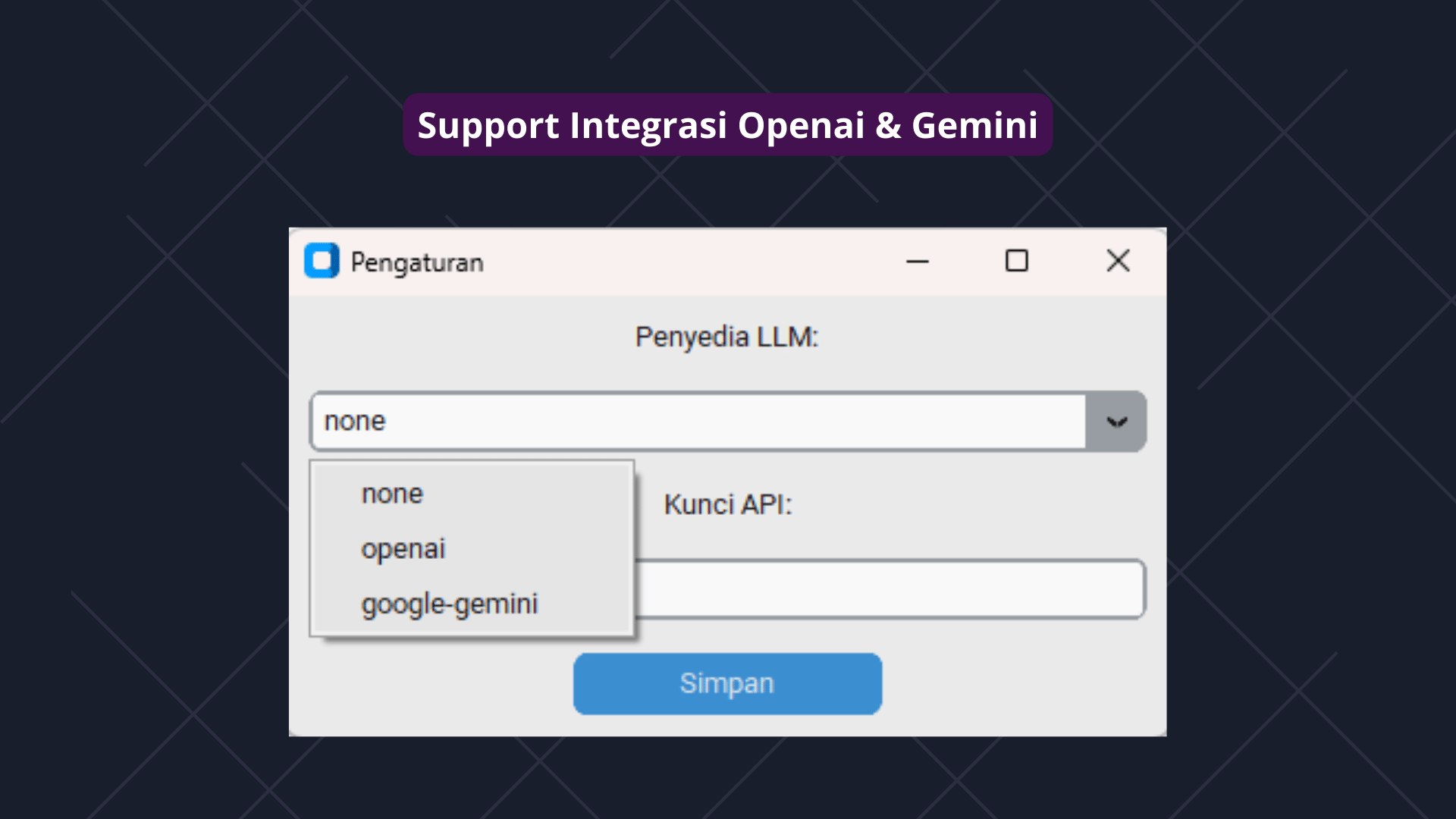Choose openai from the provider list
The image size is (1456, 819).
(x=403, y=548)
